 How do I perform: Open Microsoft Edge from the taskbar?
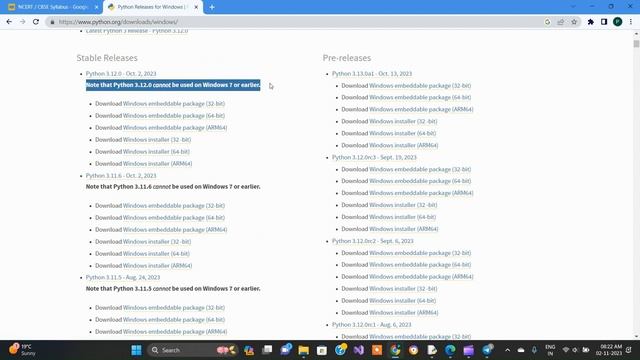(450, 350)
